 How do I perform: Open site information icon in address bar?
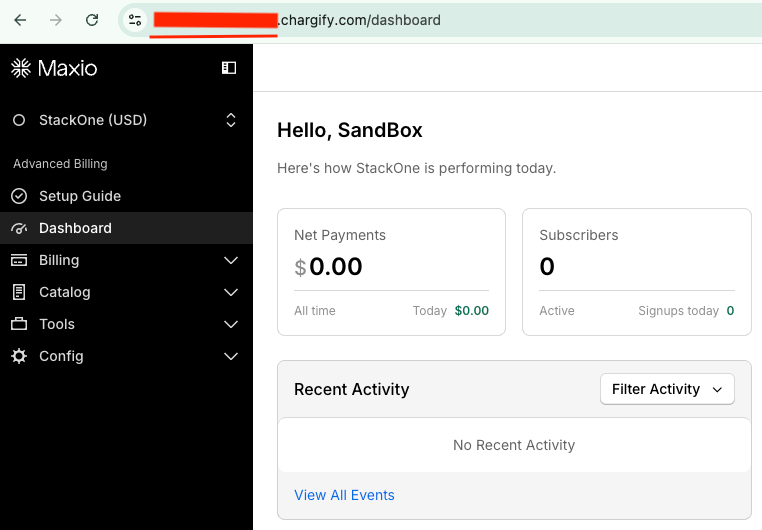(135, 20)
